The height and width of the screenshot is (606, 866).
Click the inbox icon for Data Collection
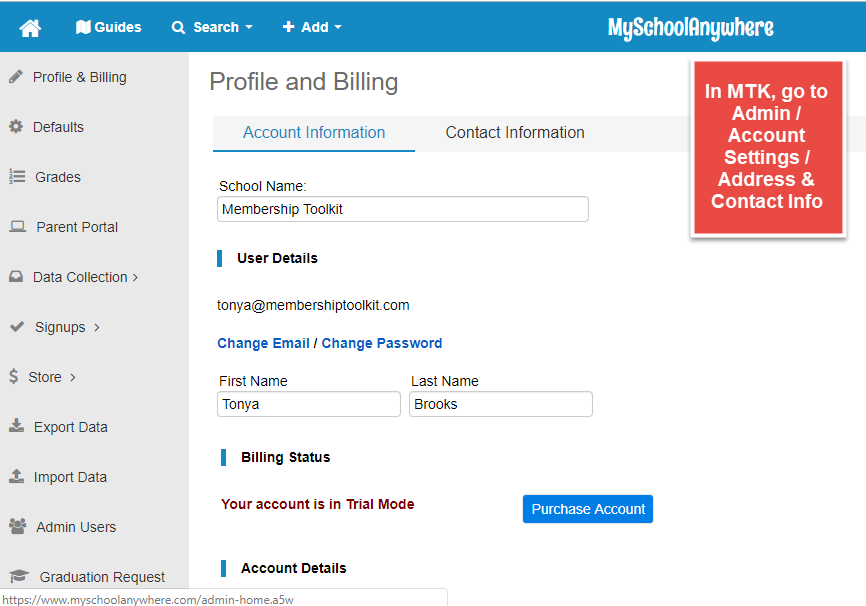point(16,276)
